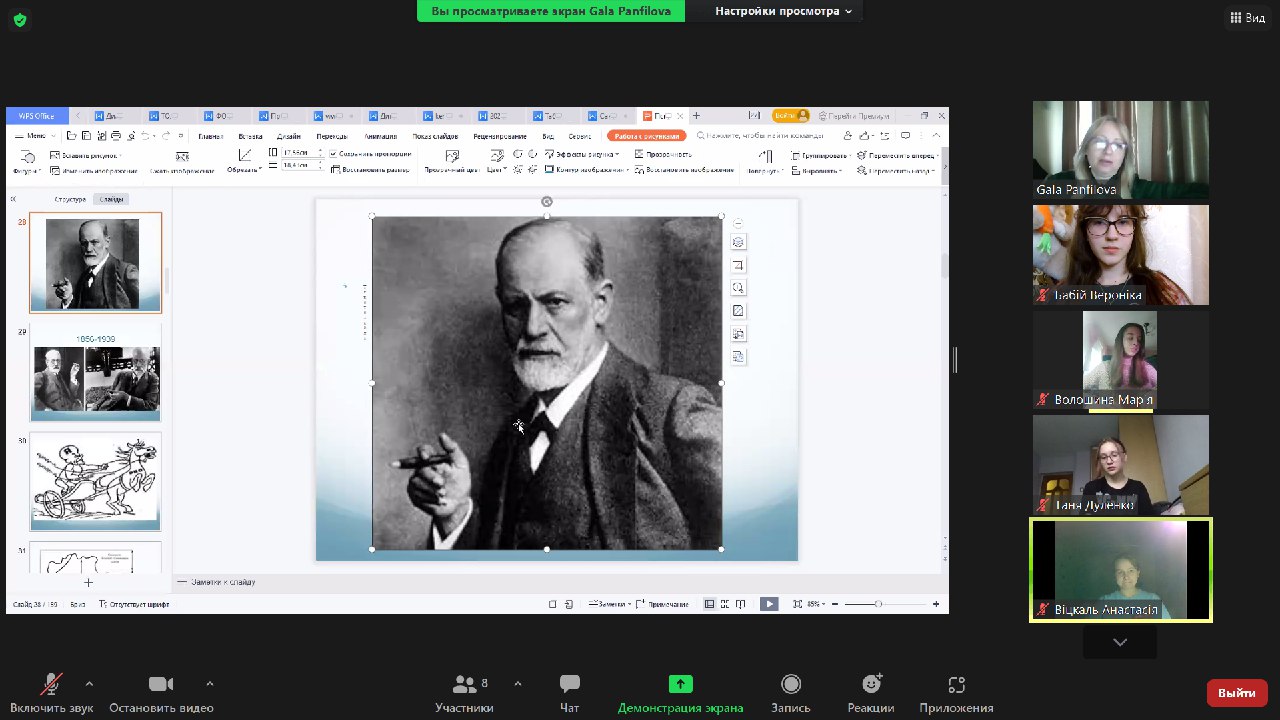Switch to the Структура panel tab

[70, 199]
